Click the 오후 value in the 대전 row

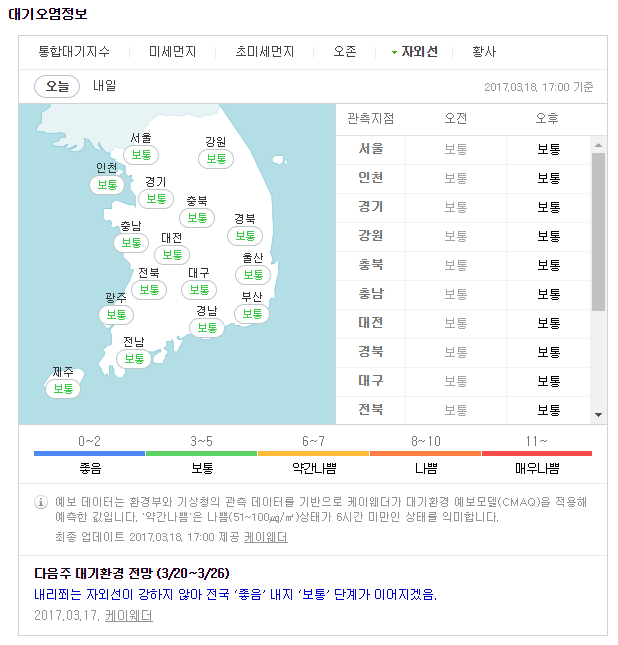(x=548, y=323)
